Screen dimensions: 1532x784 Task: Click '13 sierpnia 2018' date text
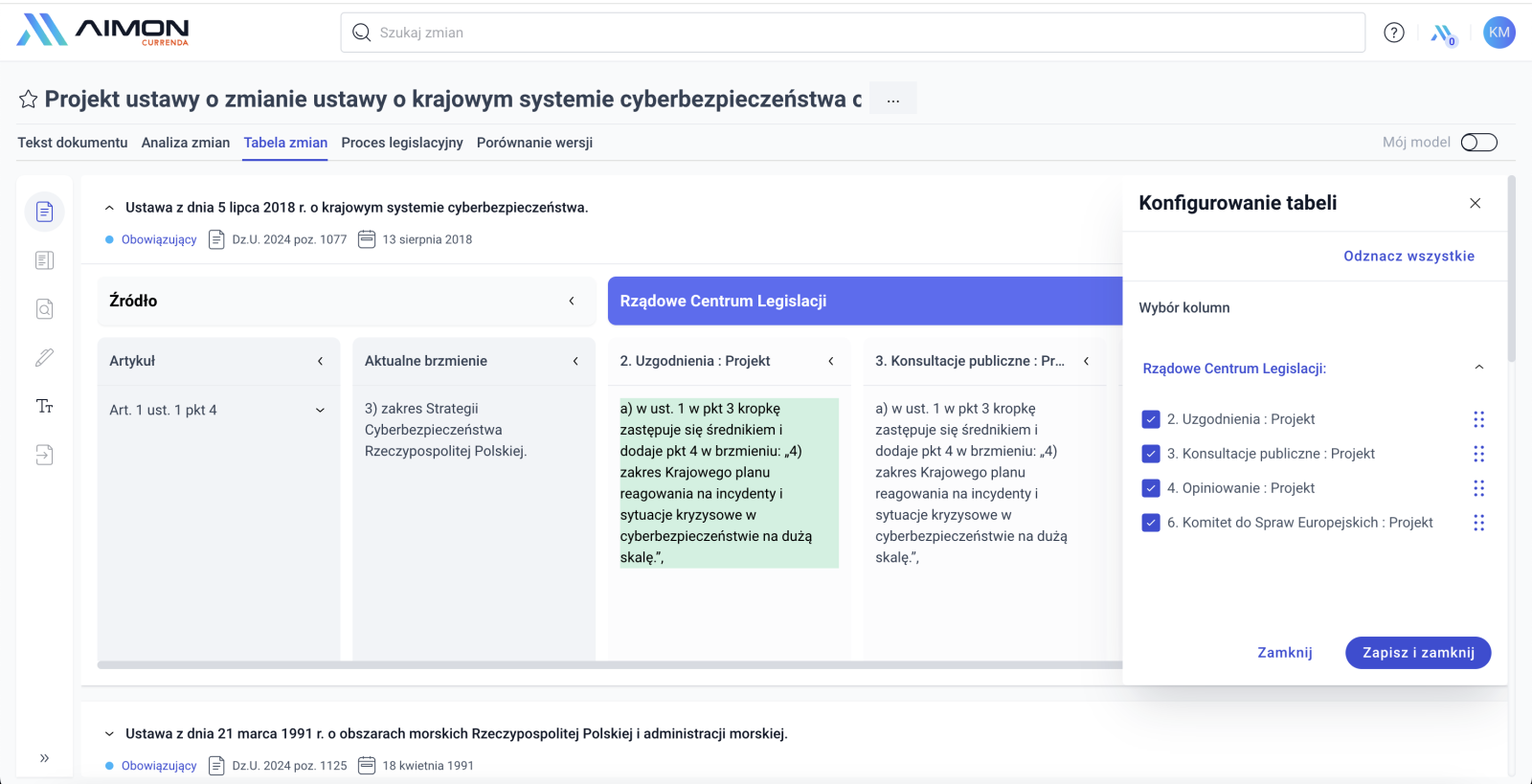pos(427,239)
